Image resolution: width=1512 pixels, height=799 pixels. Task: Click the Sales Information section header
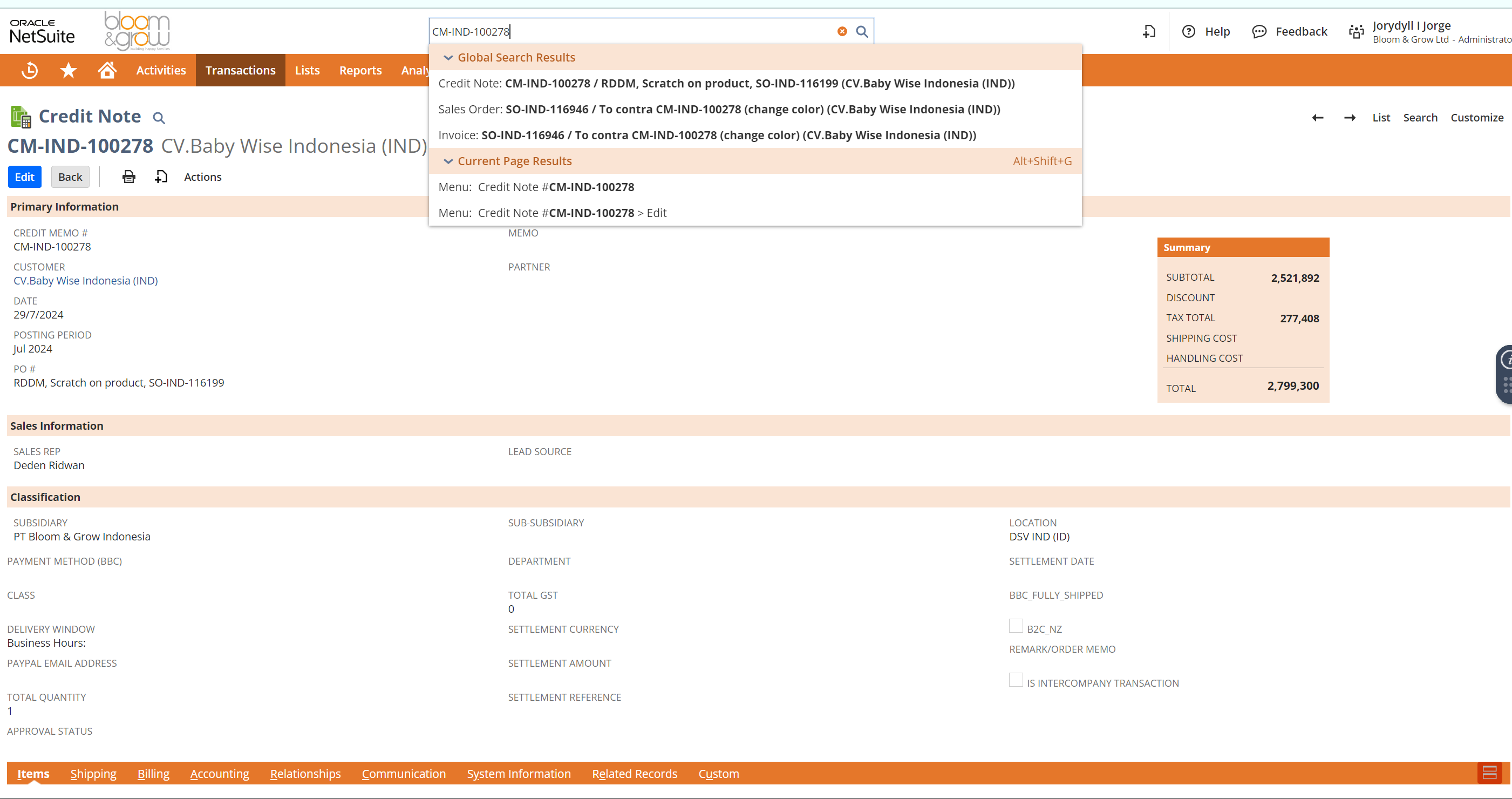click(x=57, y=426)
